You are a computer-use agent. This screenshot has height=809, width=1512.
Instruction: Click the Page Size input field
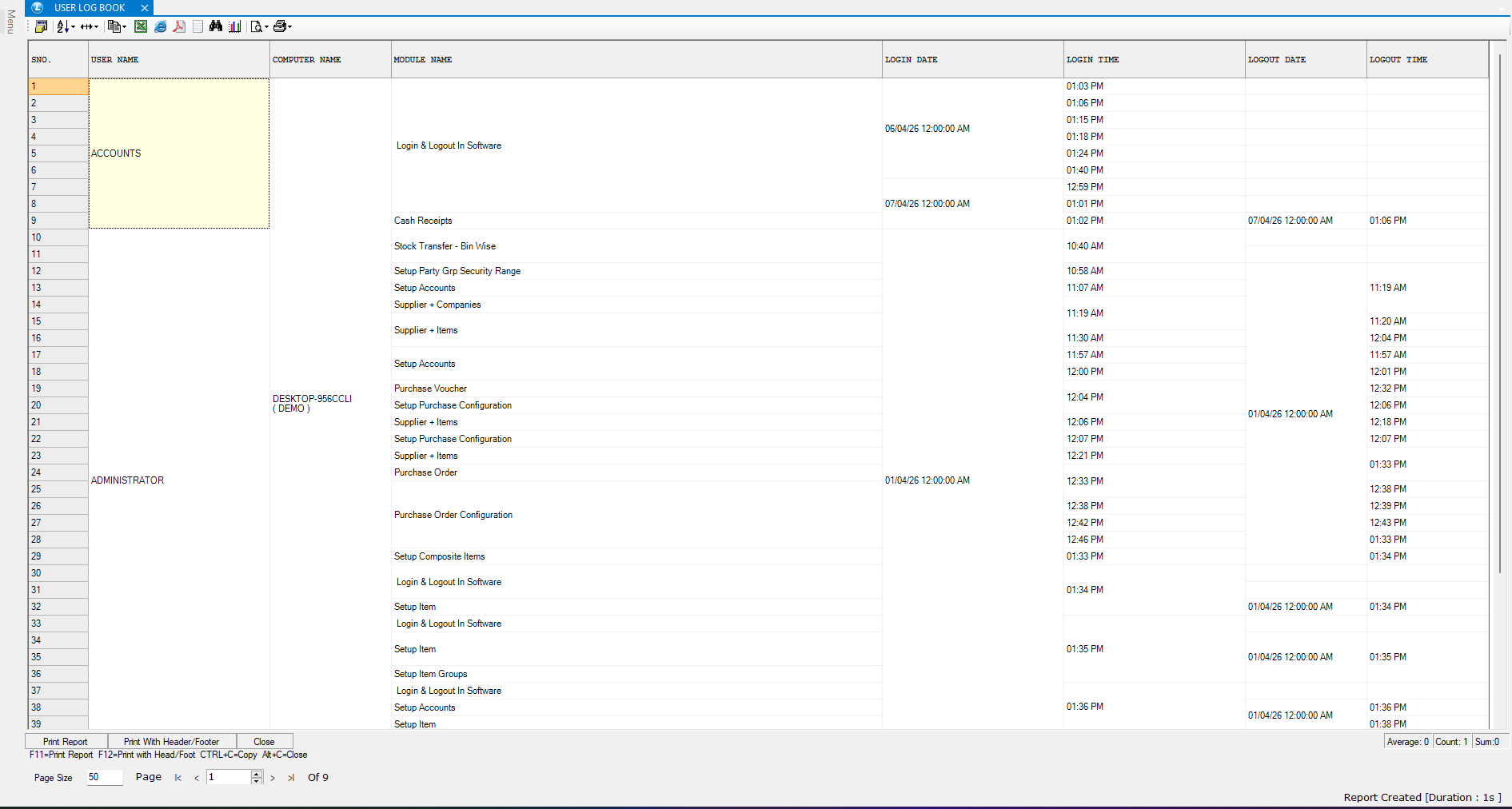(x=105, y=778)
